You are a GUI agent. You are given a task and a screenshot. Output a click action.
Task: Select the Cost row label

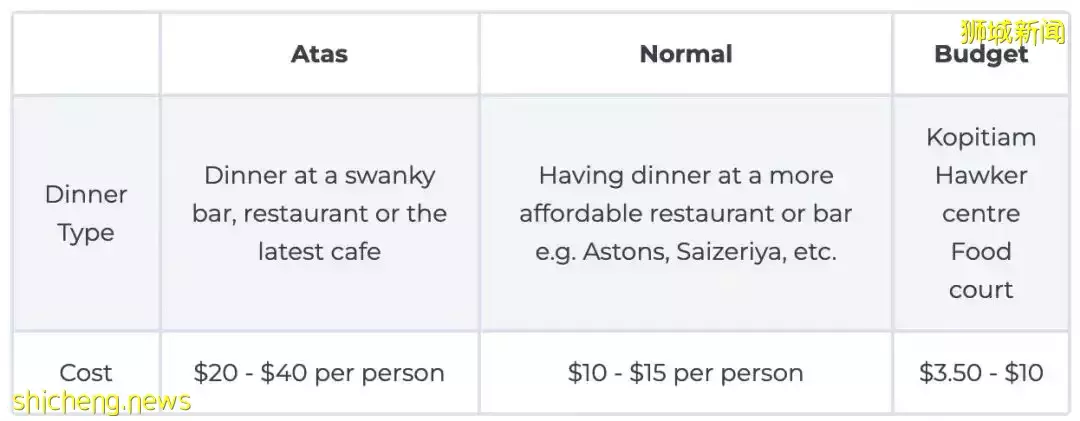[x=86, y=373]
